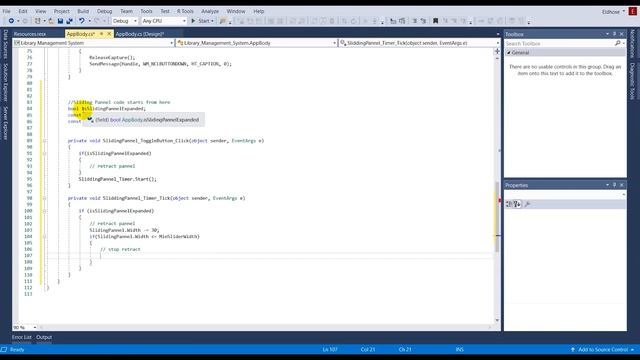Click in the Search Toolbox field

coord(559,43)
